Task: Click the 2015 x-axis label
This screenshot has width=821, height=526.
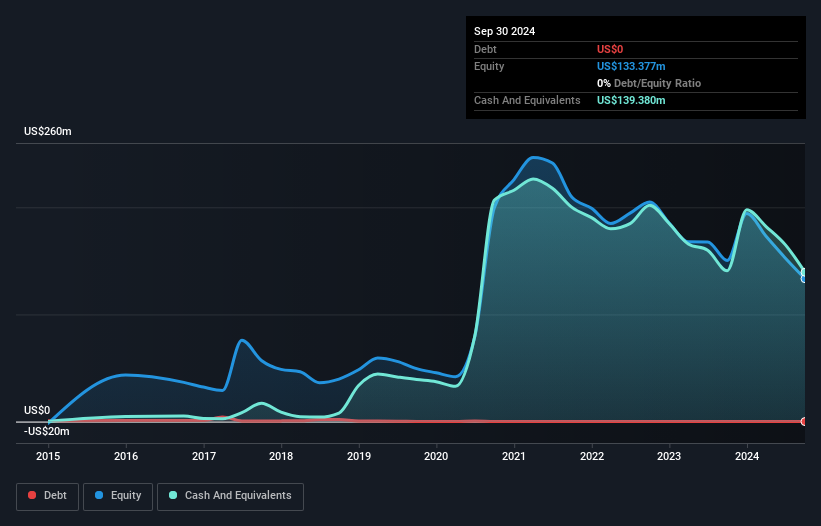Action: coord(48,456)
